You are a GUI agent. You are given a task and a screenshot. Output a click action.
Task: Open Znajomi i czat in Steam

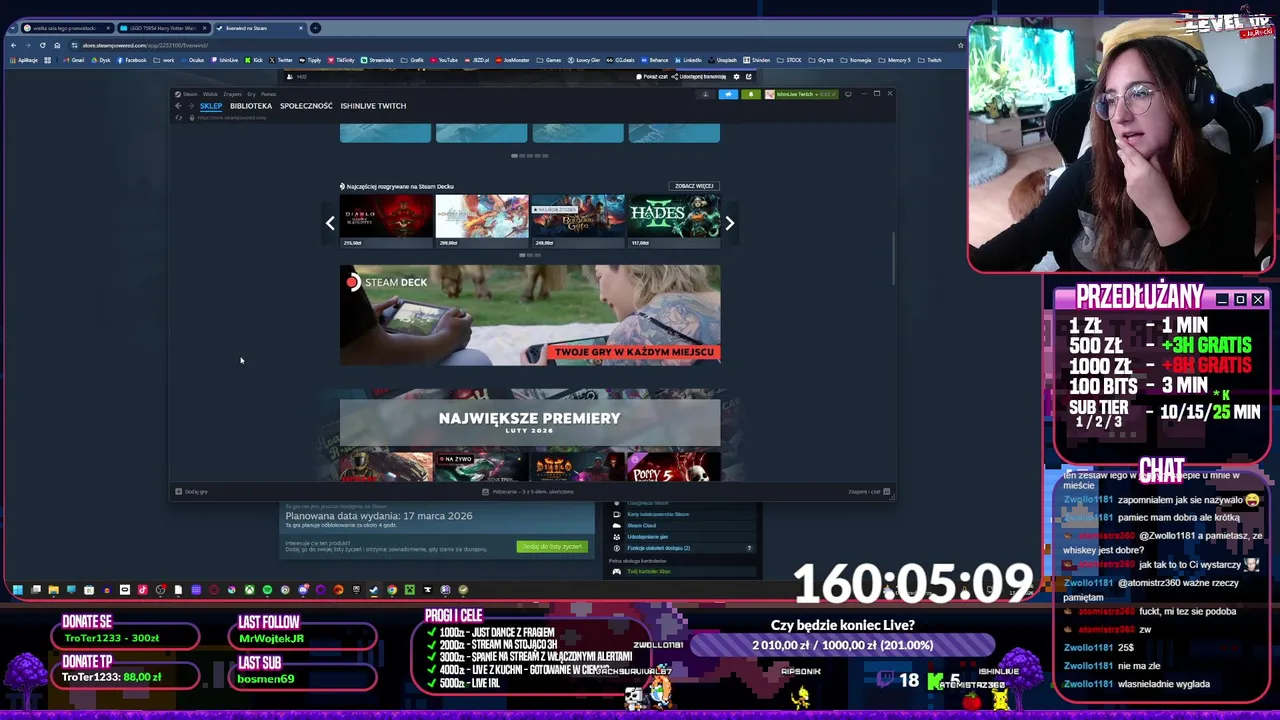point(868,492)
